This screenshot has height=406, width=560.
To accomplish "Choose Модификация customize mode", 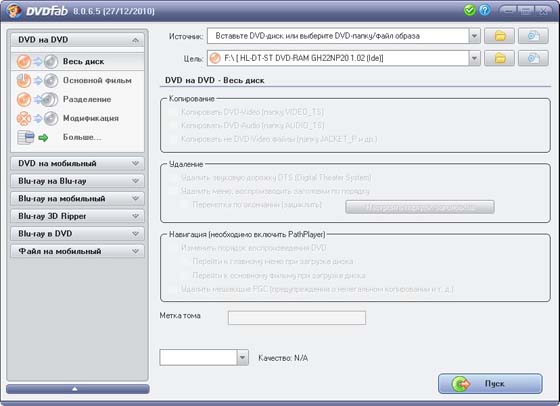I will pos(78,118).
